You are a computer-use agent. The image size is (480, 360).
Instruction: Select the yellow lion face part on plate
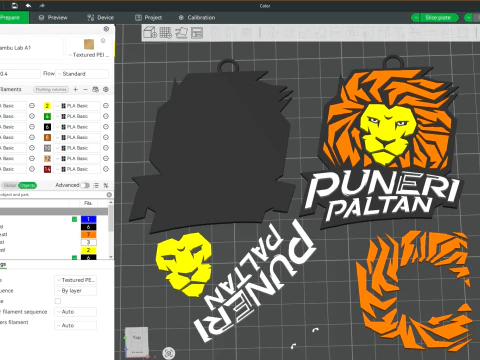pos(184,265)
